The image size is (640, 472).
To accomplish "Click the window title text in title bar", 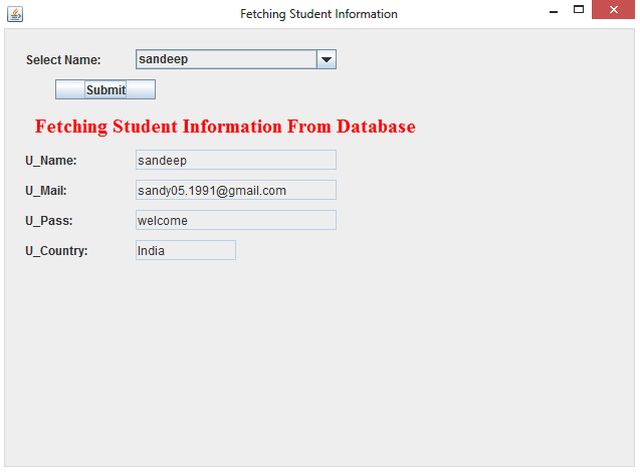I will click(319, 14).
